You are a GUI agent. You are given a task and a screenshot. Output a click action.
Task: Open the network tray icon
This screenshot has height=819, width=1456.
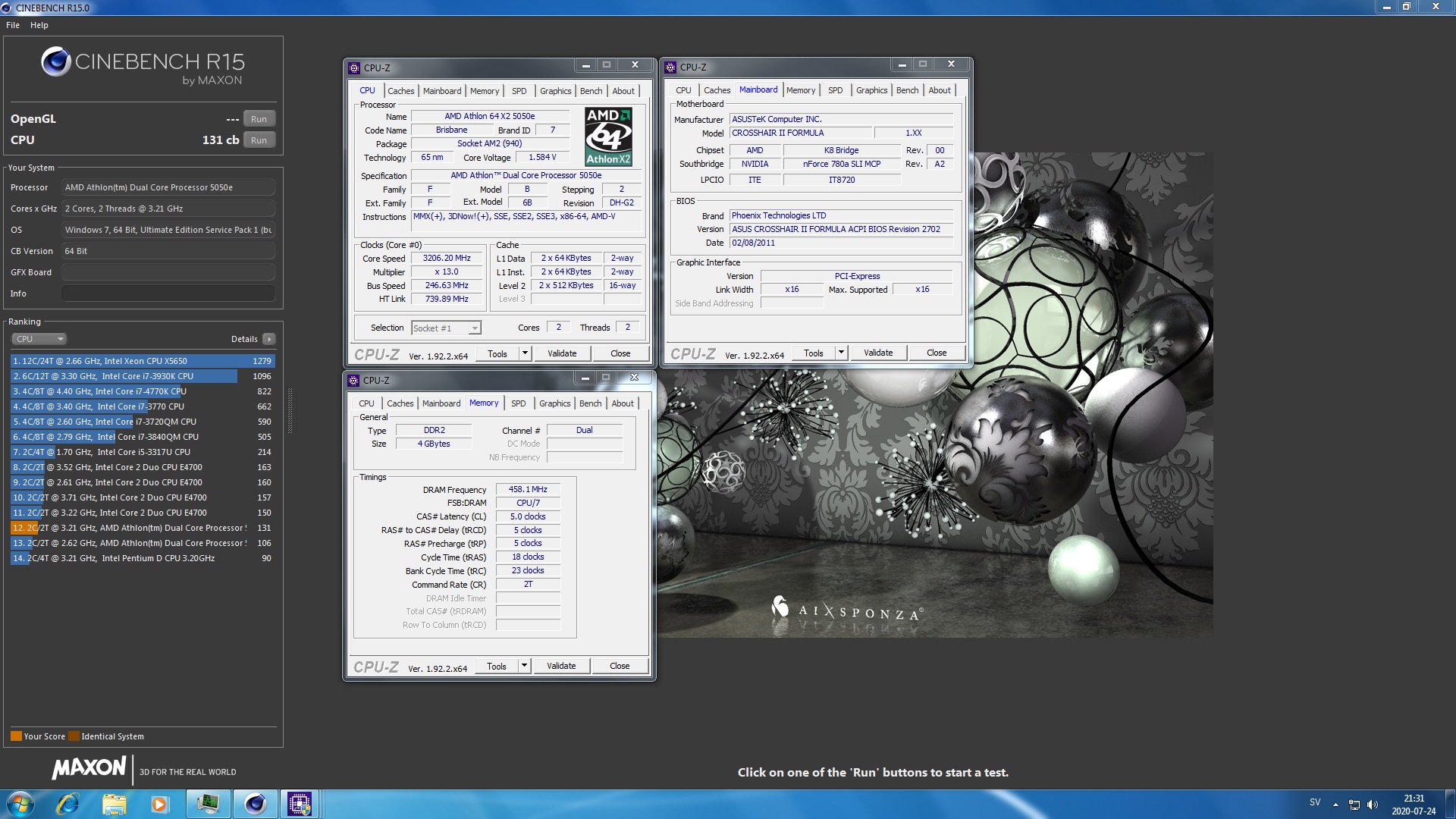pyautogui.click(x=1354, y=805)
